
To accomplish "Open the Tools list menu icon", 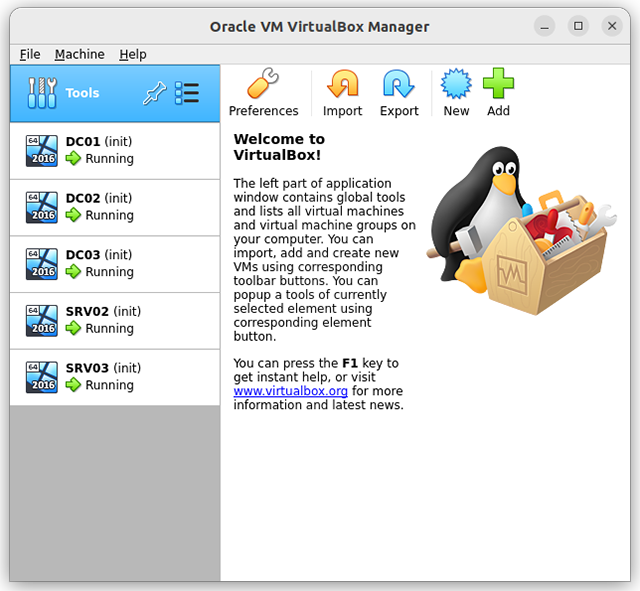I will pos(187,93).
